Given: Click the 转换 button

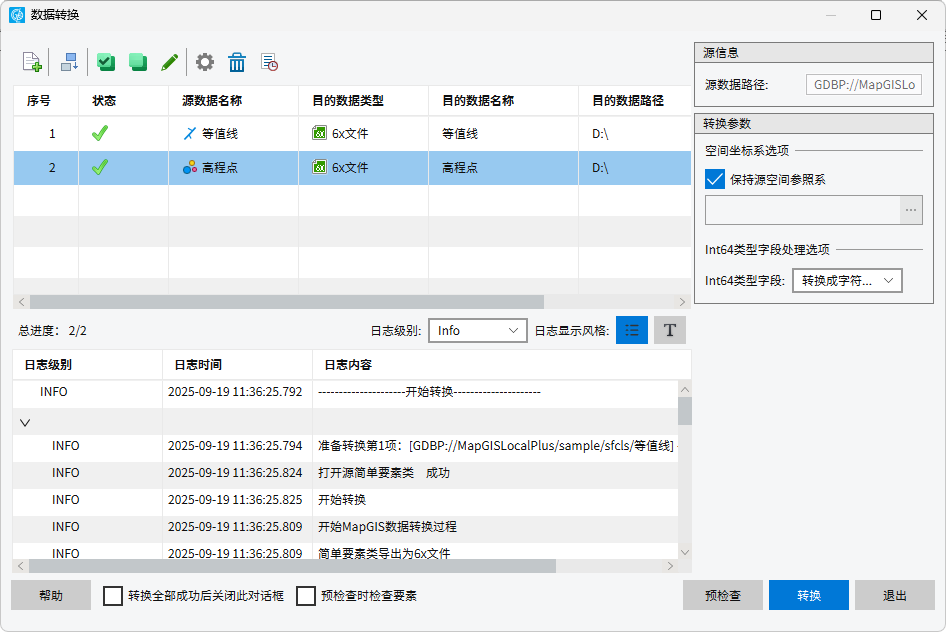Looking at the screenshot, I should (809, 595).
